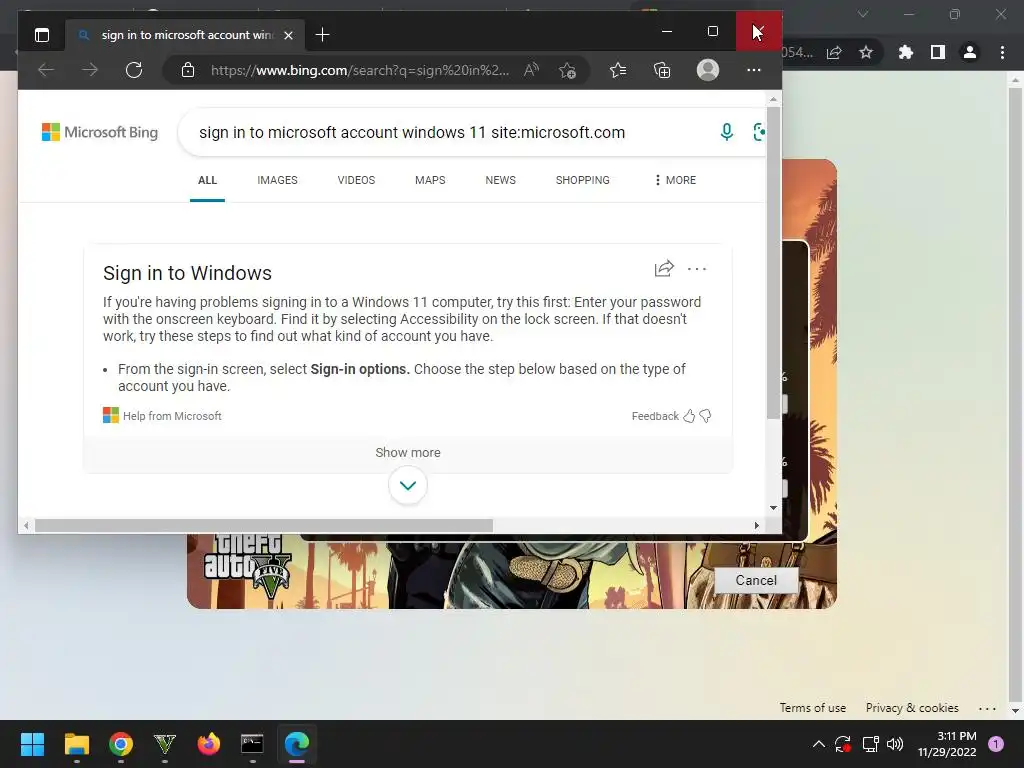Switch to the SHOPPING tab

583,180
